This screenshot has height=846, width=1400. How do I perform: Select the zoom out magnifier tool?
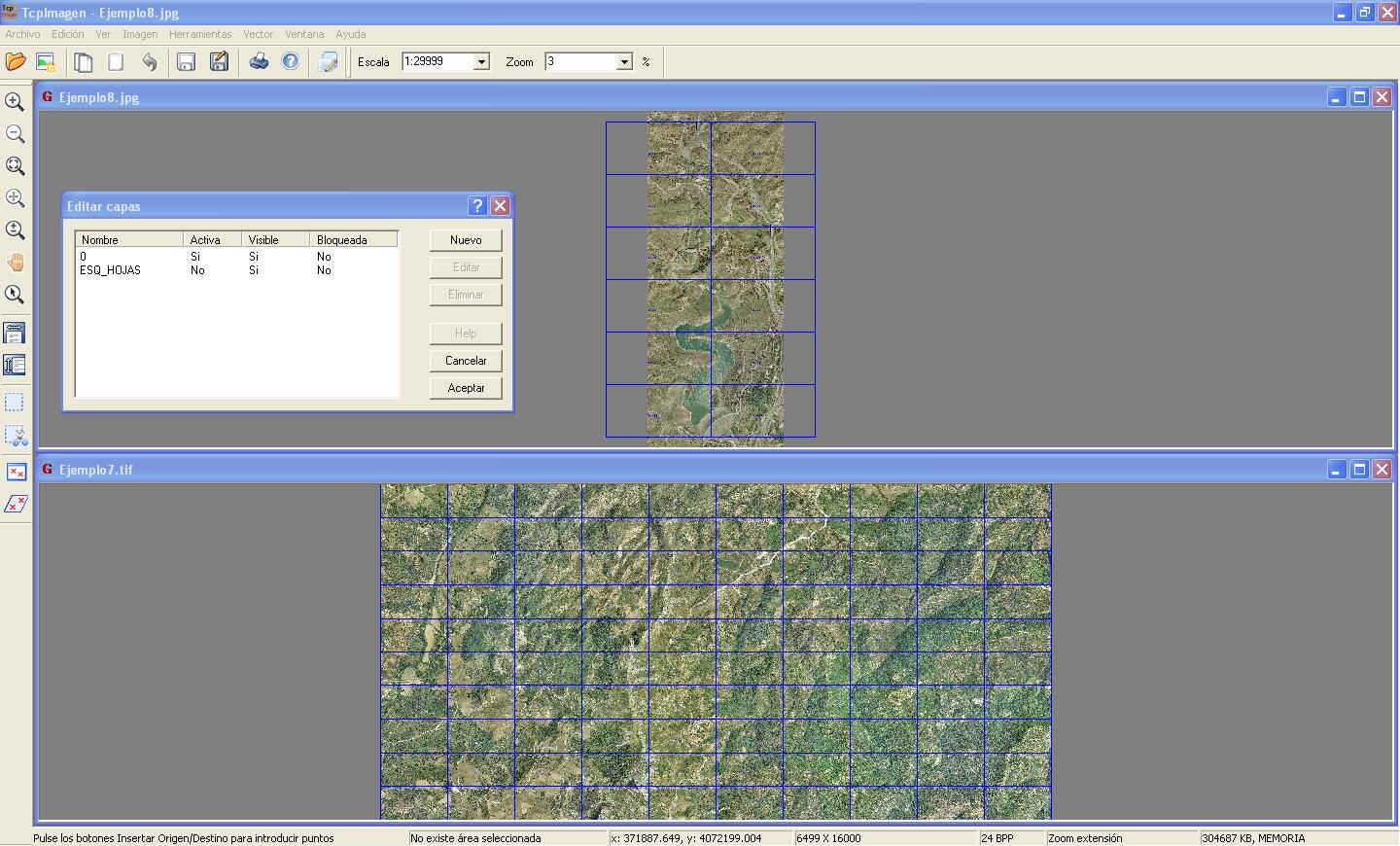[15, 134]
